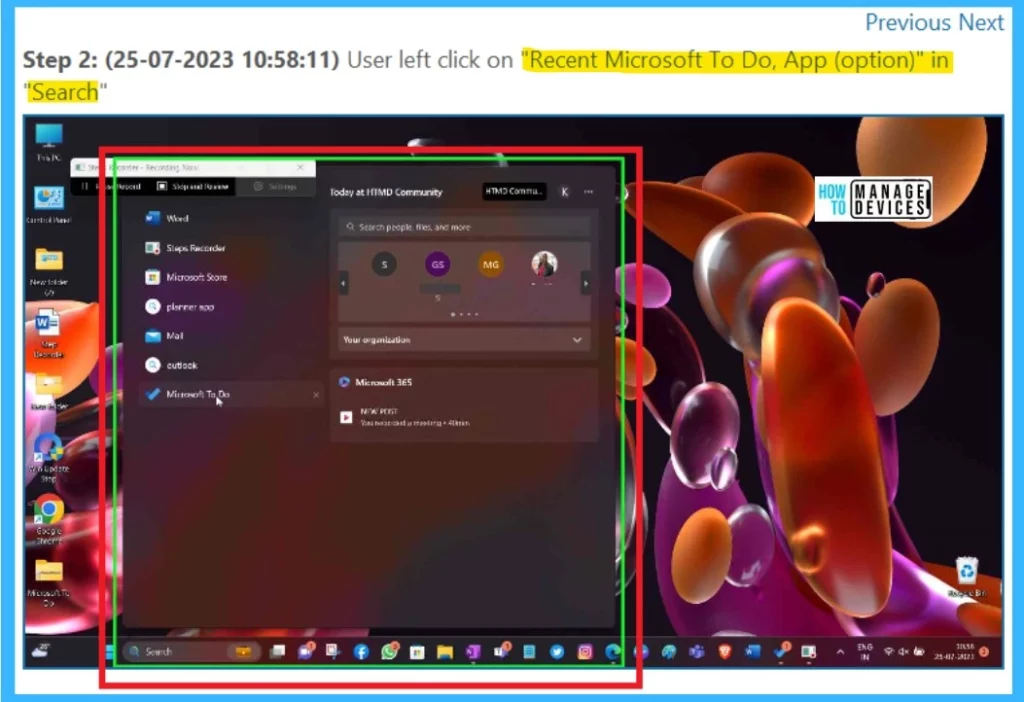Click ENG IN language indicator

(x=865, y=652)
